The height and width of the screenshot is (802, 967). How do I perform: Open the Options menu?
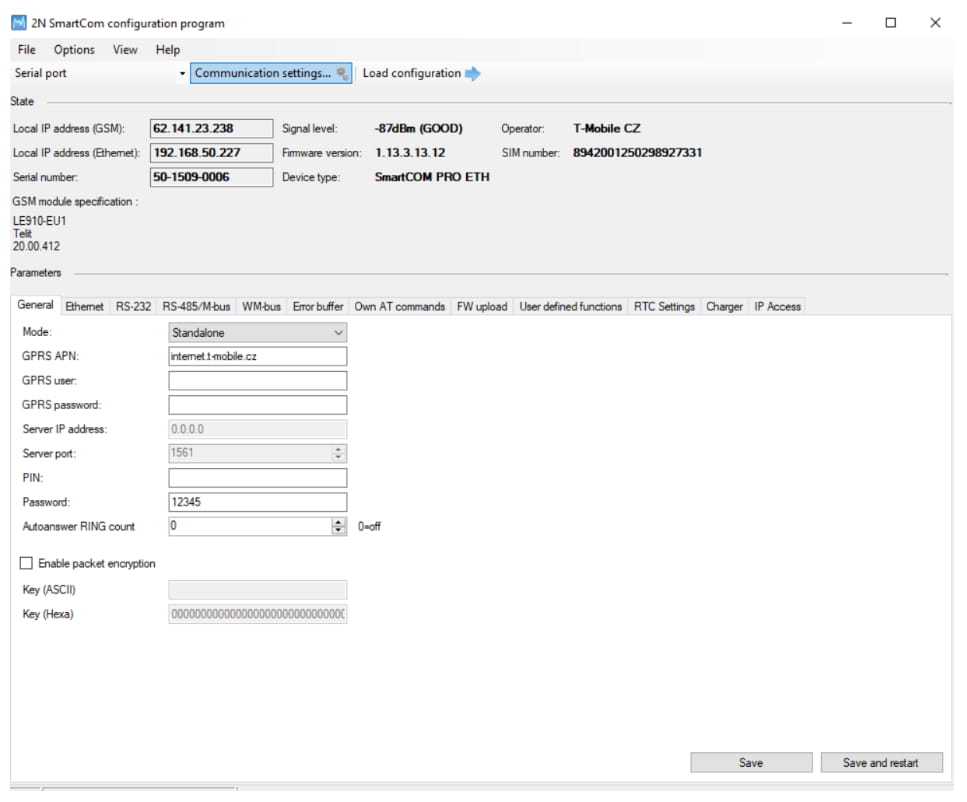click(74, 50)
